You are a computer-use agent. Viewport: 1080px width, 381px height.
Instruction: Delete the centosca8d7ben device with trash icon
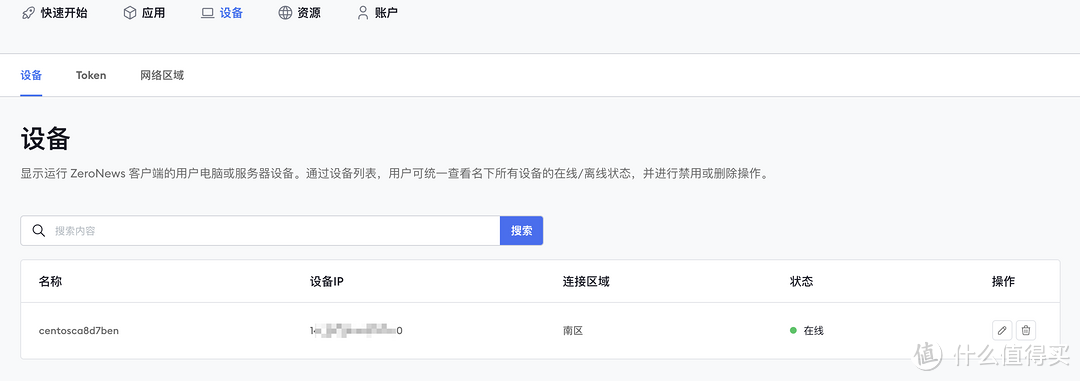pyautogui.click(x=1026, y=331)
